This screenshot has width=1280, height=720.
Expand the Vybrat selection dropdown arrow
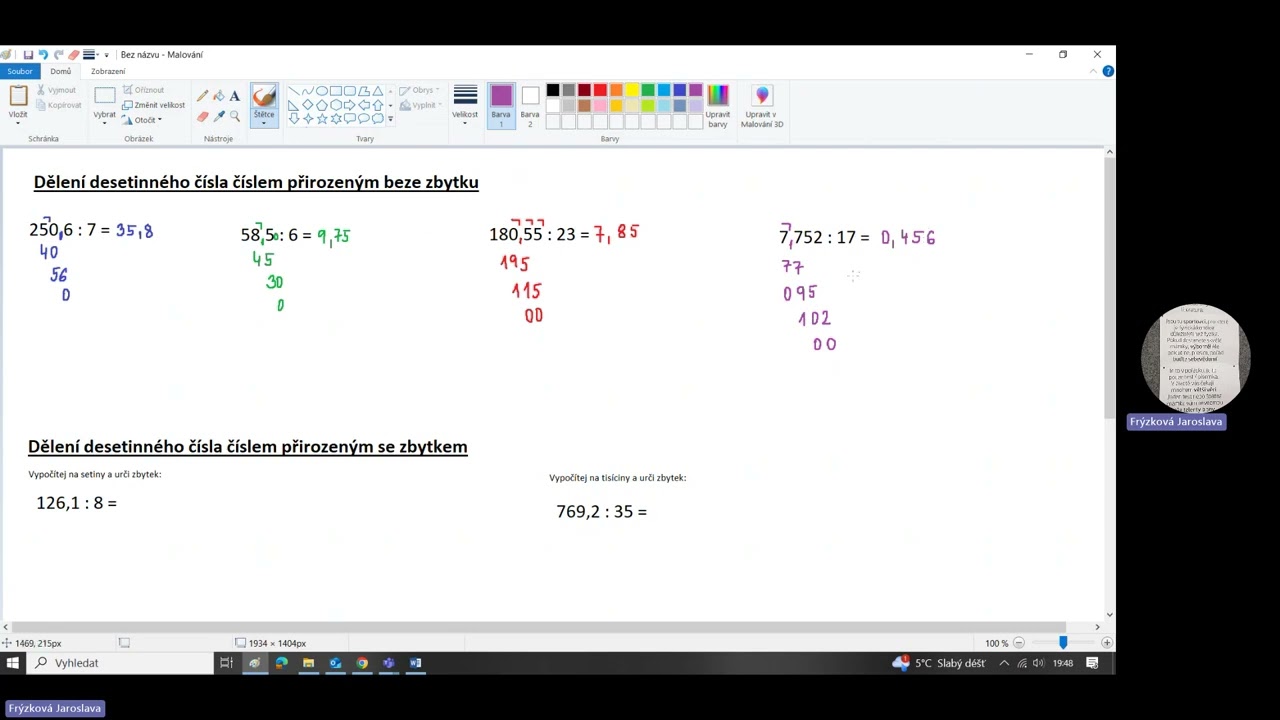click(x=105, y=123)
